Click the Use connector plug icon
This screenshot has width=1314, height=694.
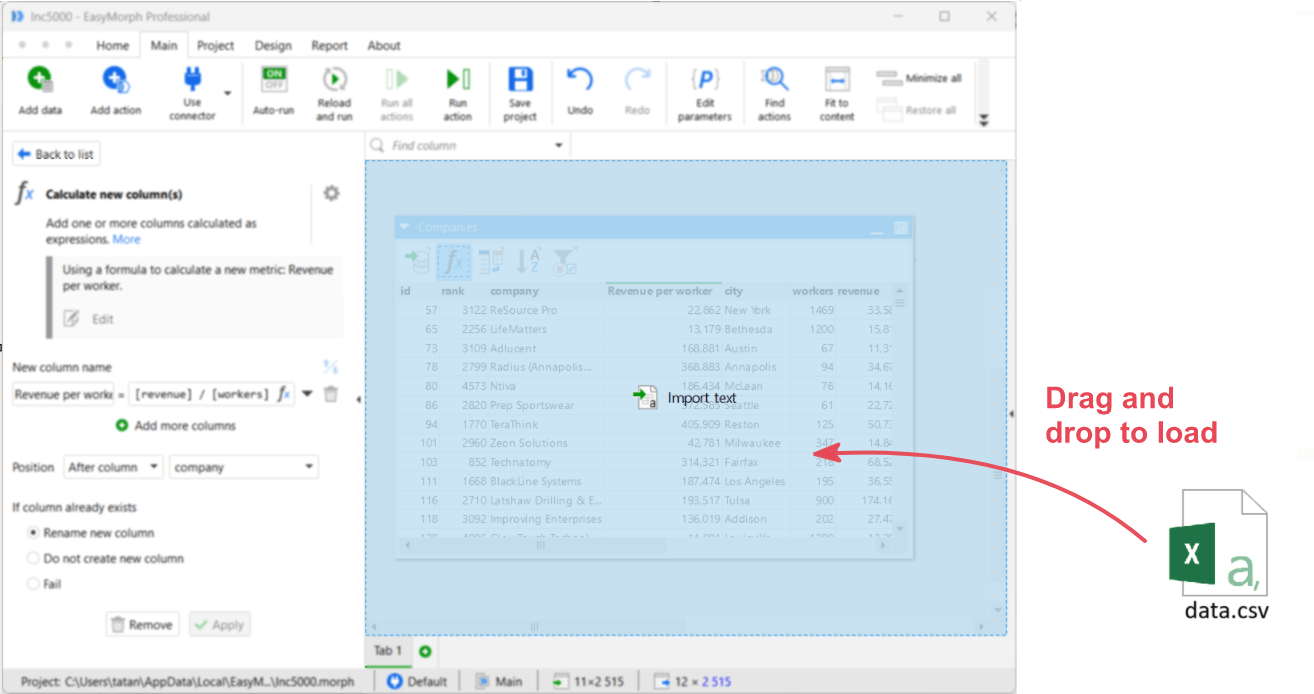[x=192, y=79]
